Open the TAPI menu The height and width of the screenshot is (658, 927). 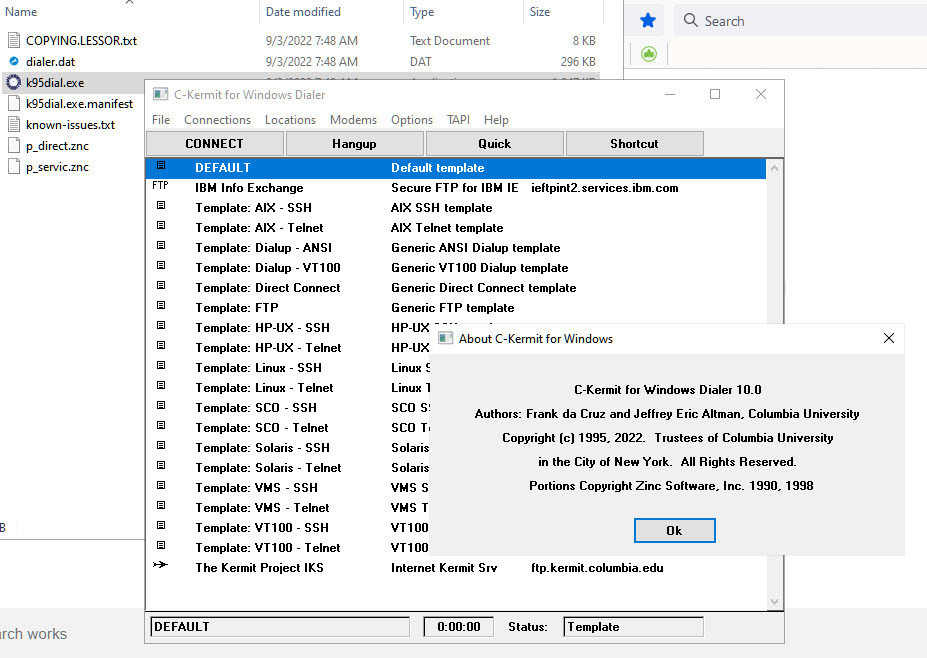coord(458,119)
